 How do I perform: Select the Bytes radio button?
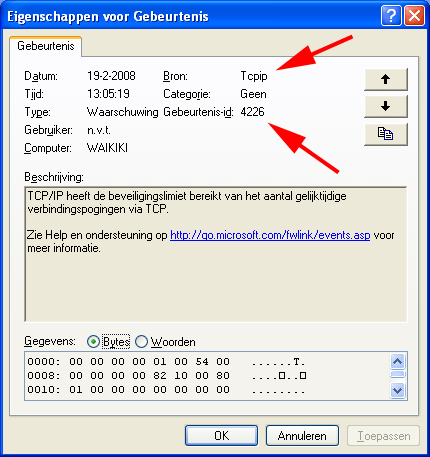coord(93,342)
